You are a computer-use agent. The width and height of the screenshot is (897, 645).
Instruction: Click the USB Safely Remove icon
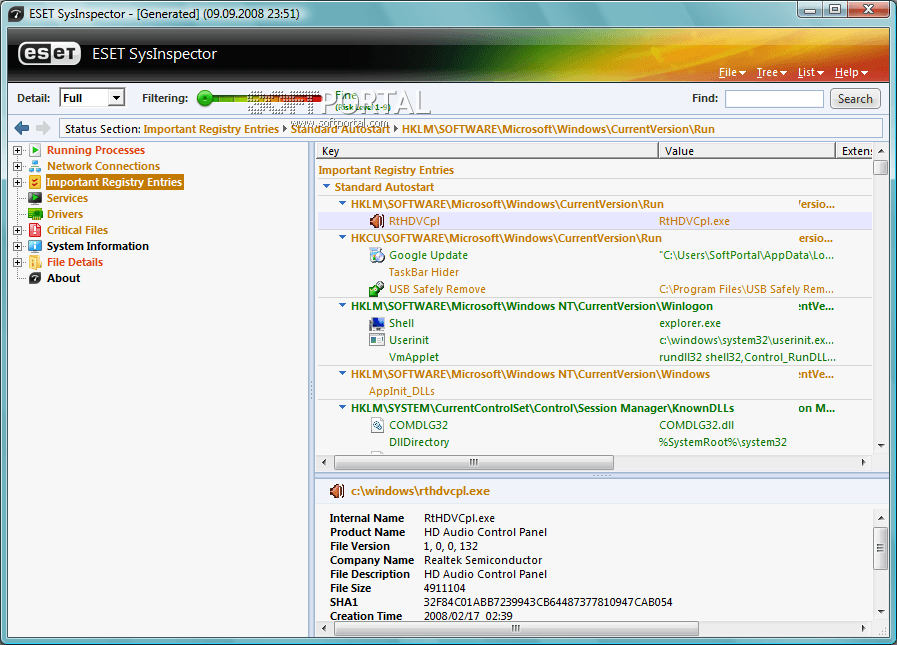point(376,289)
